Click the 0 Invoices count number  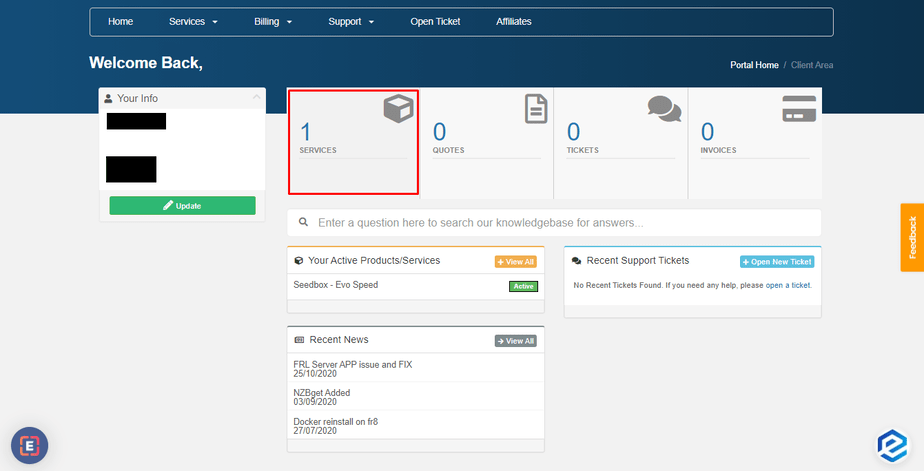point(707,132)
